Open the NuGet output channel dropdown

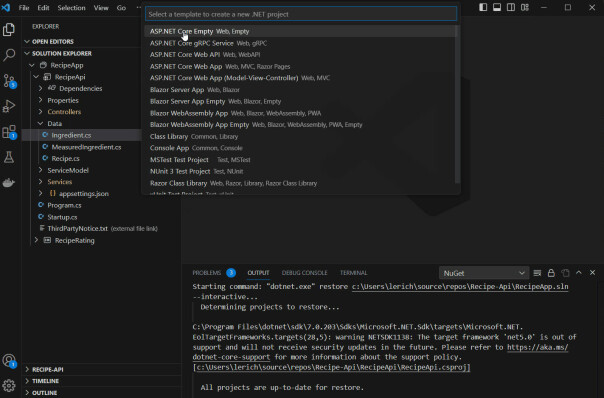(483, 273)
